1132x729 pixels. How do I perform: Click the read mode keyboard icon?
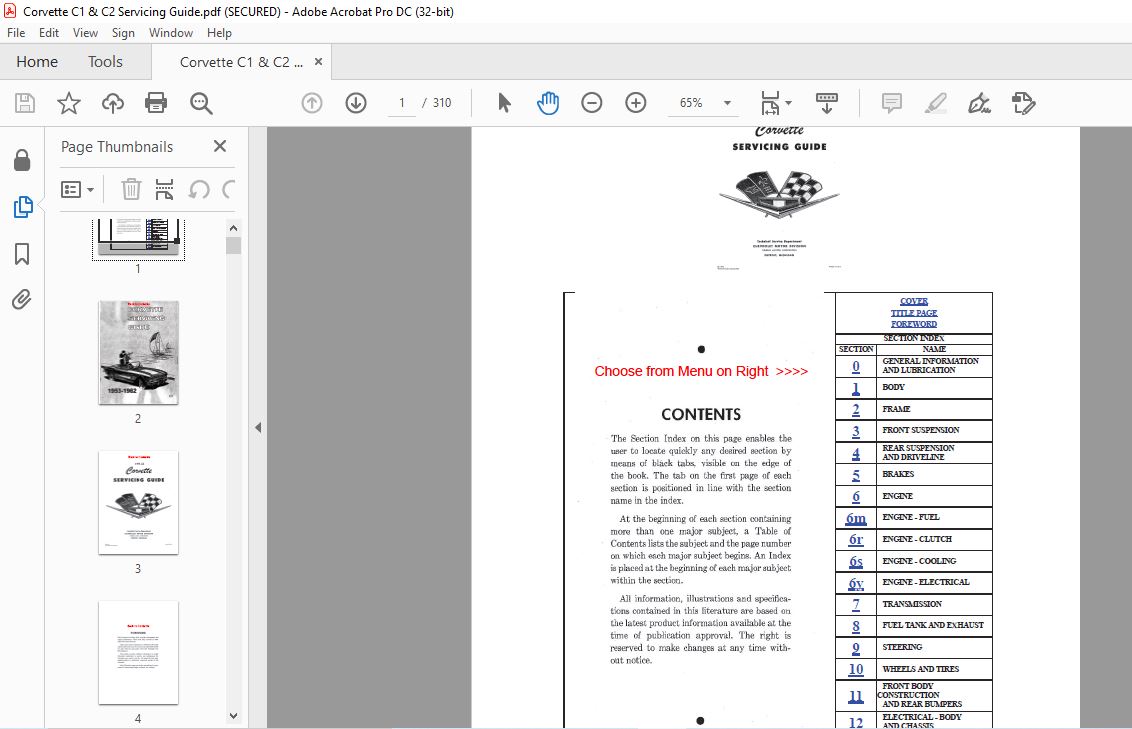(x=827, y=103)
